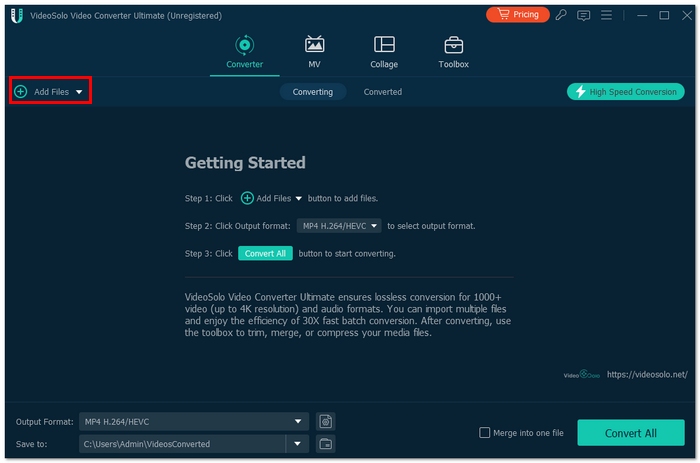Open output format settings icon
Image resolution: width=700 pixels, height=463 pixels.
[326, 422]
